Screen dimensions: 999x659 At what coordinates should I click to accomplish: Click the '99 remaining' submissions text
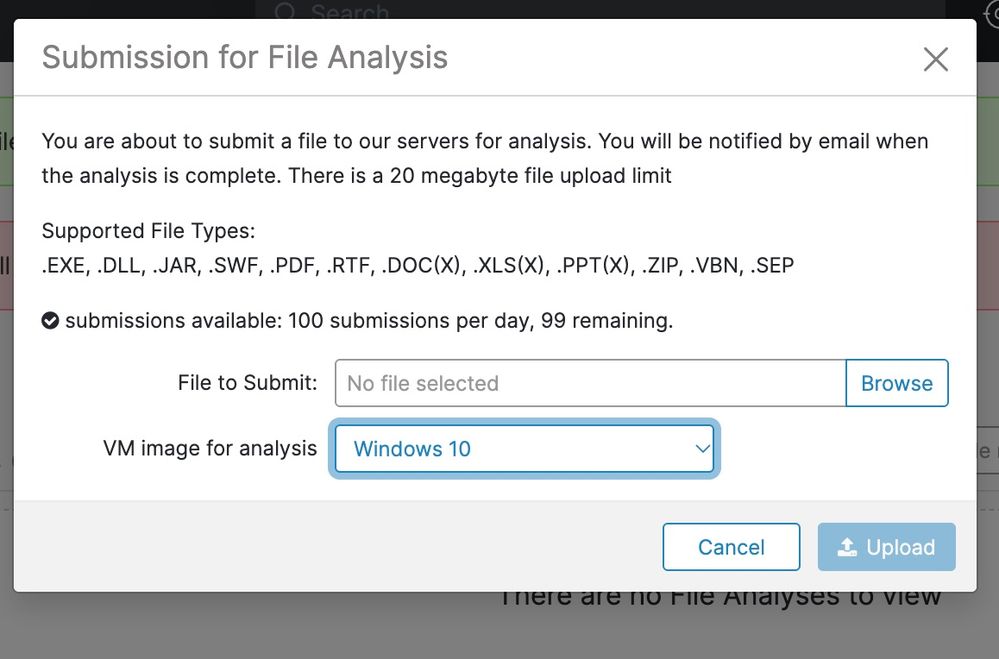click(607, 321)
